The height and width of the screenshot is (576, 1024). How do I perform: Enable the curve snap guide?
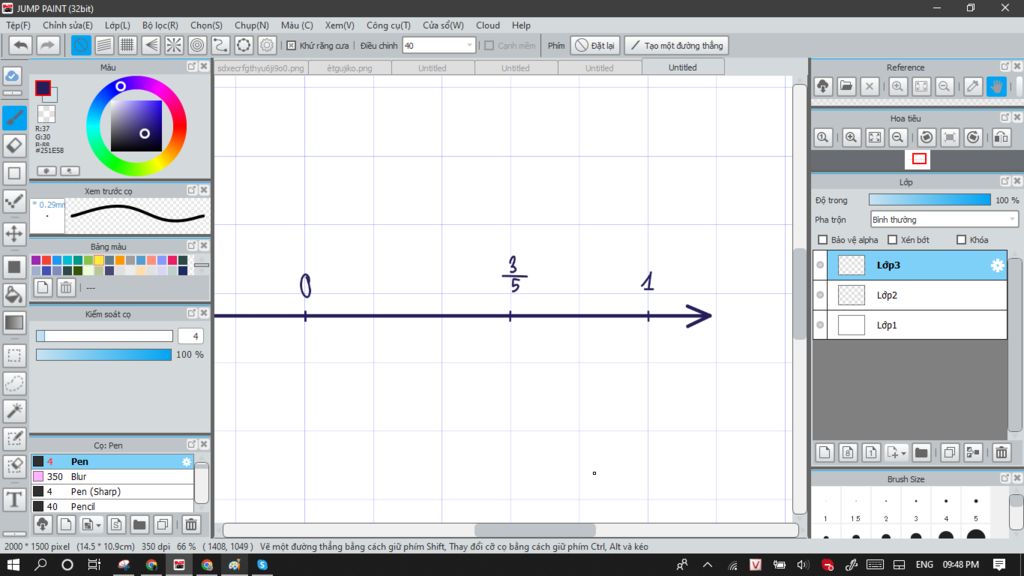tap(220, 45)
